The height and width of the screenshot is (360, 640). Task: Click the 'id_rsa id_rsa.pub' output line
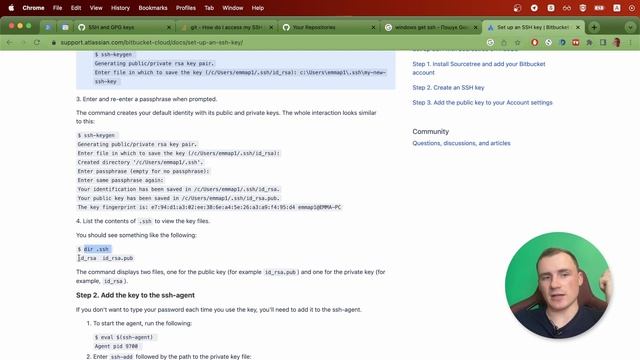pyautogui.click(x=105, y=258)
